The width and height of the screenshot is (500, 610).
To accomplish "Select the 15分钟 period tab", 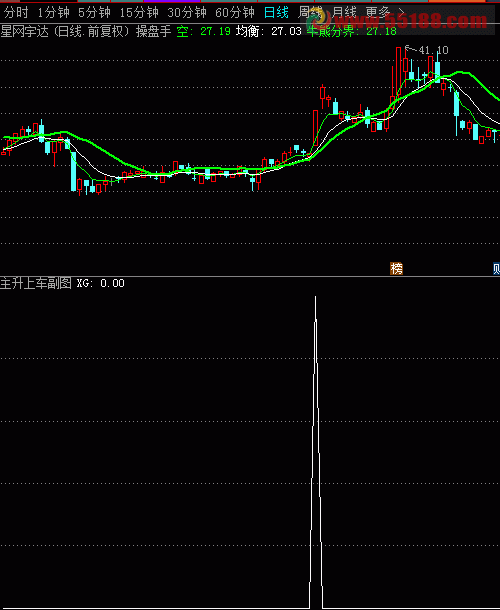I will pos(139,13).
